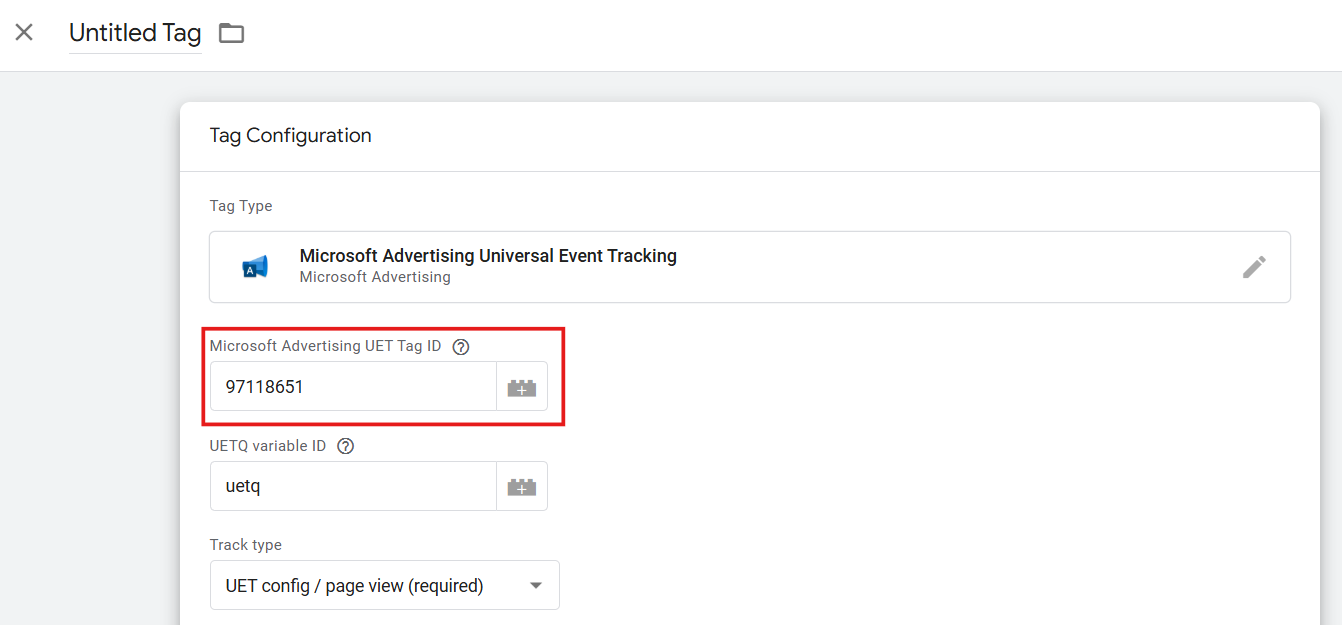Click the Tag Type label
Screen dimensions: 1342x625
click(x=241, y=206)
